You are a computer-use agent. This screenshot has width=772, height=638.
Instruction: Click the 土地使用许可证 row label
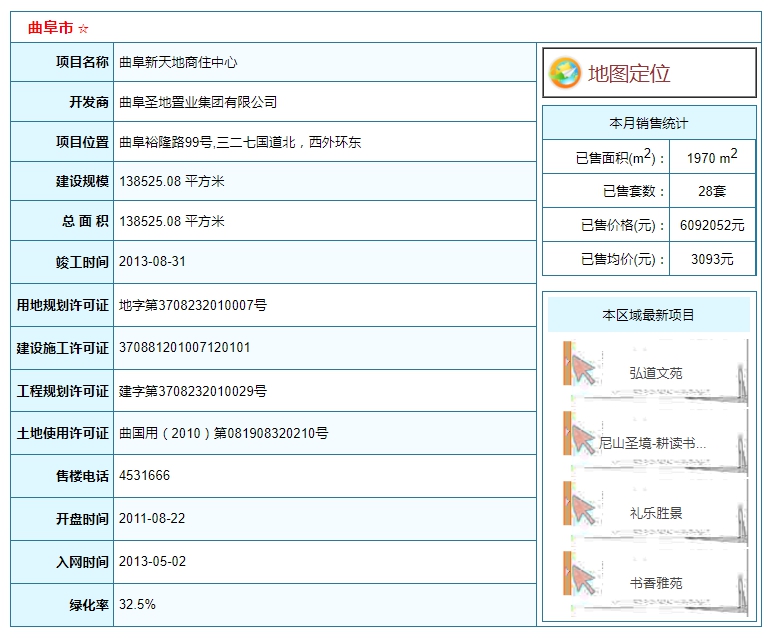63,433
